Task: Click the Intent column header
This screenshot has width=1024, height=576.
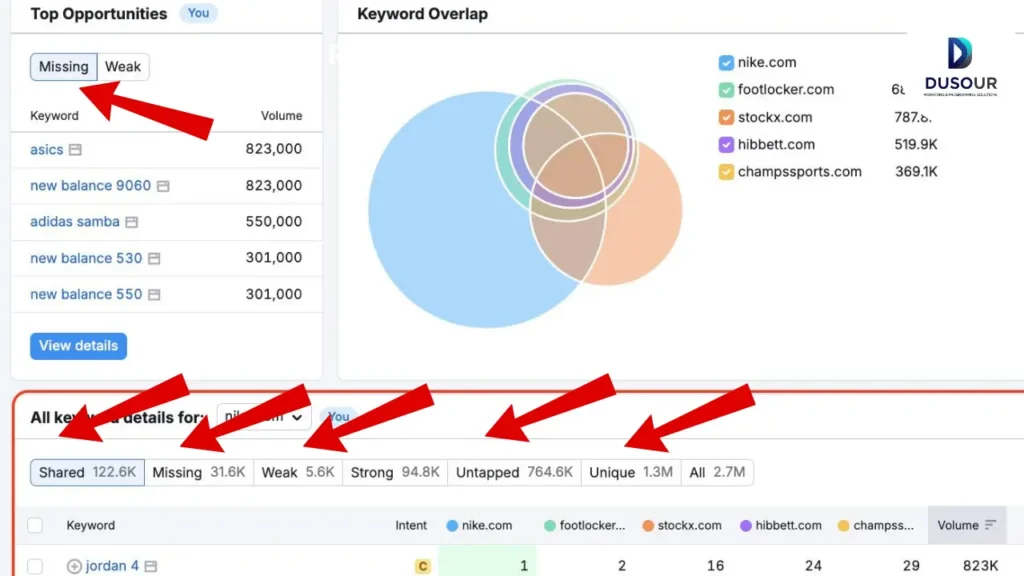Action: tap(411, 525)
